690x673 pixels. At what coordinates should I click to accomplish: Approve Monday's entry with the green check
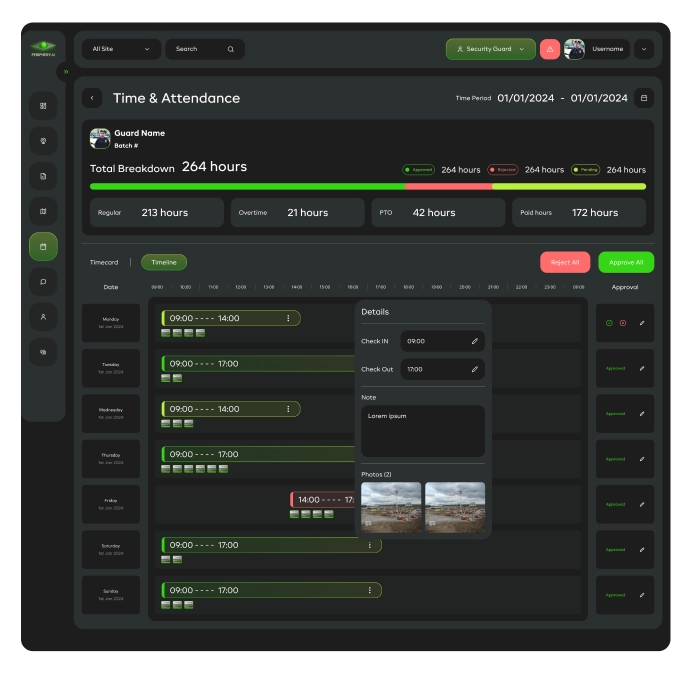coord(609,323)
